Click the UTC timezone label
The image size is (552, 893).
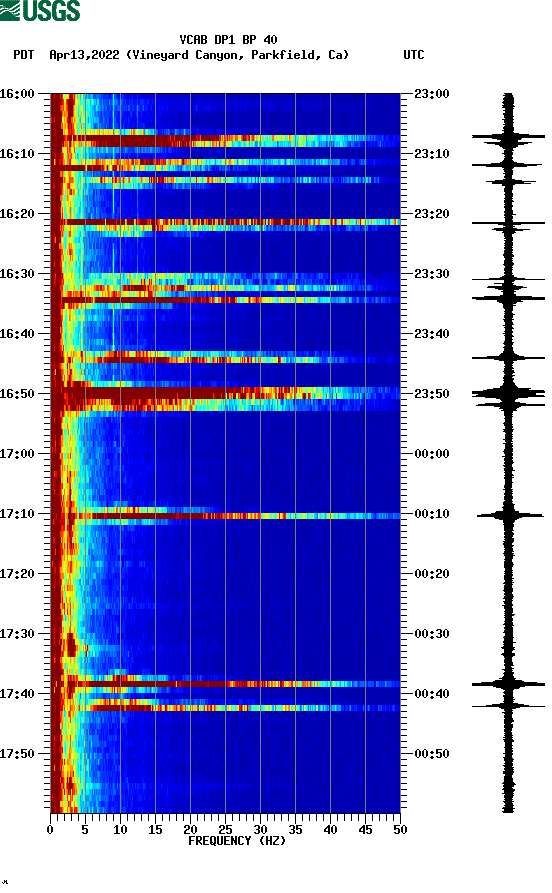414,55
